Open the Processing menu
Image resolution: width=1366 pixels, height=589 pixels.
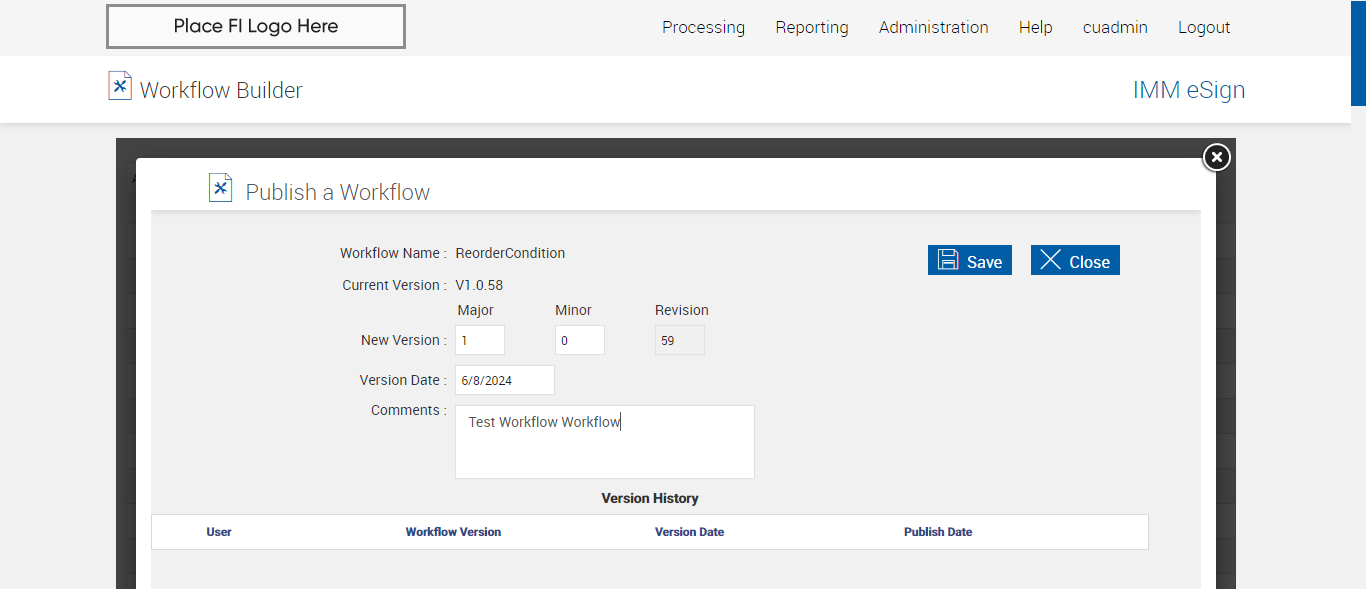click(703, 28)
